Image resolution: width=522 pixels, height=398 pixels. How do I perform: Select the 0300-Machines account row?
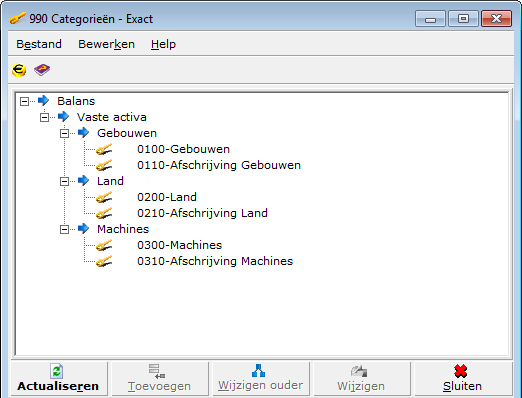click(179, 245)
